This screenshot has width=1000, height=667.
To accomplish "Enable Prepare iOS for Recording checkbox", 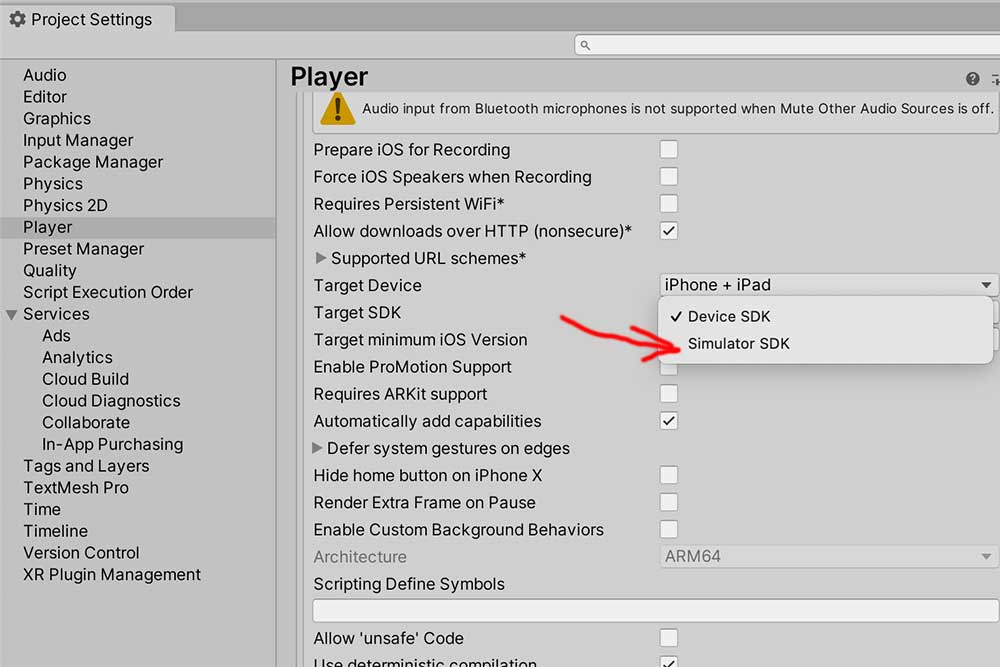I will (x=668, y=149).
